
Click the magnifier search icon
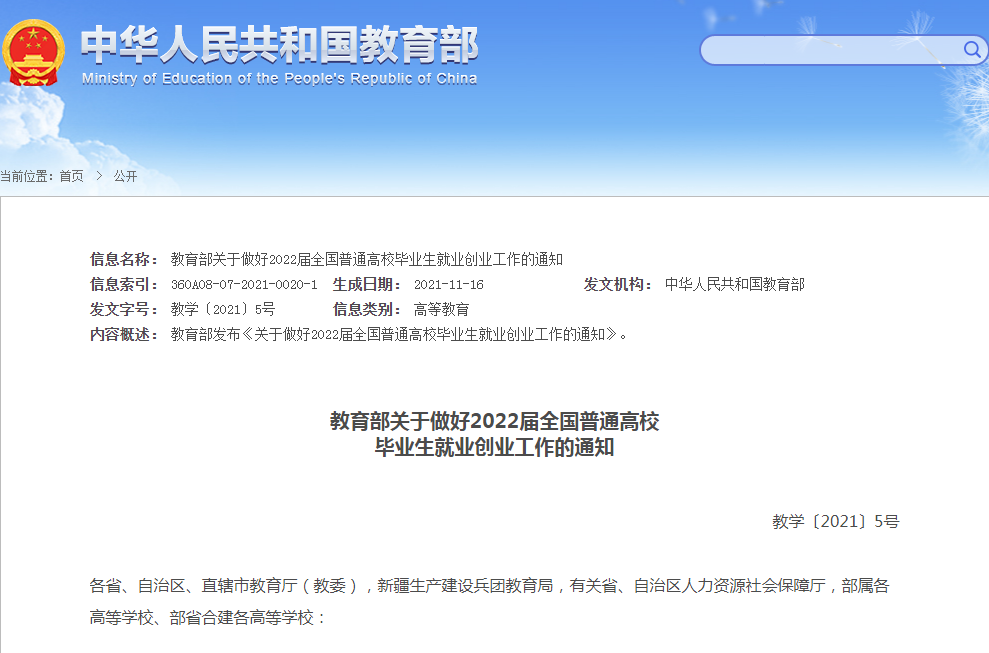click(x=972, y=48)
